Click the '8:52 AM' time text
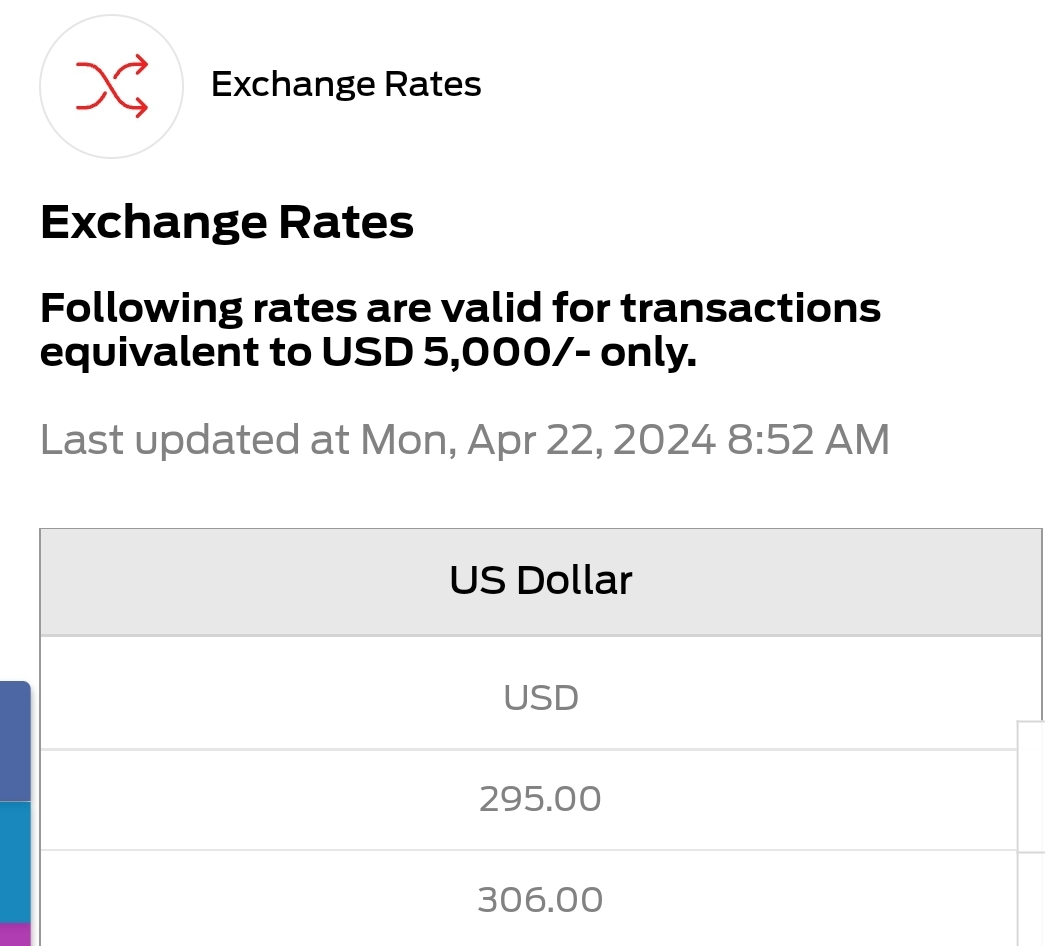The image size is (1045, 946). pyautogui.click(x=808, y=440)
